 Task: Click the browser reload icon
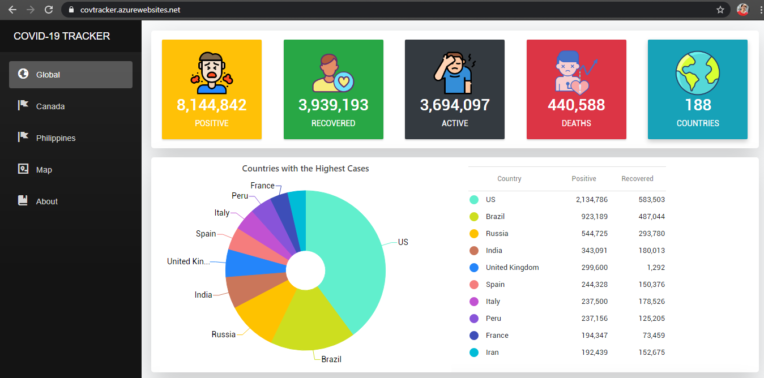(48, 9)
